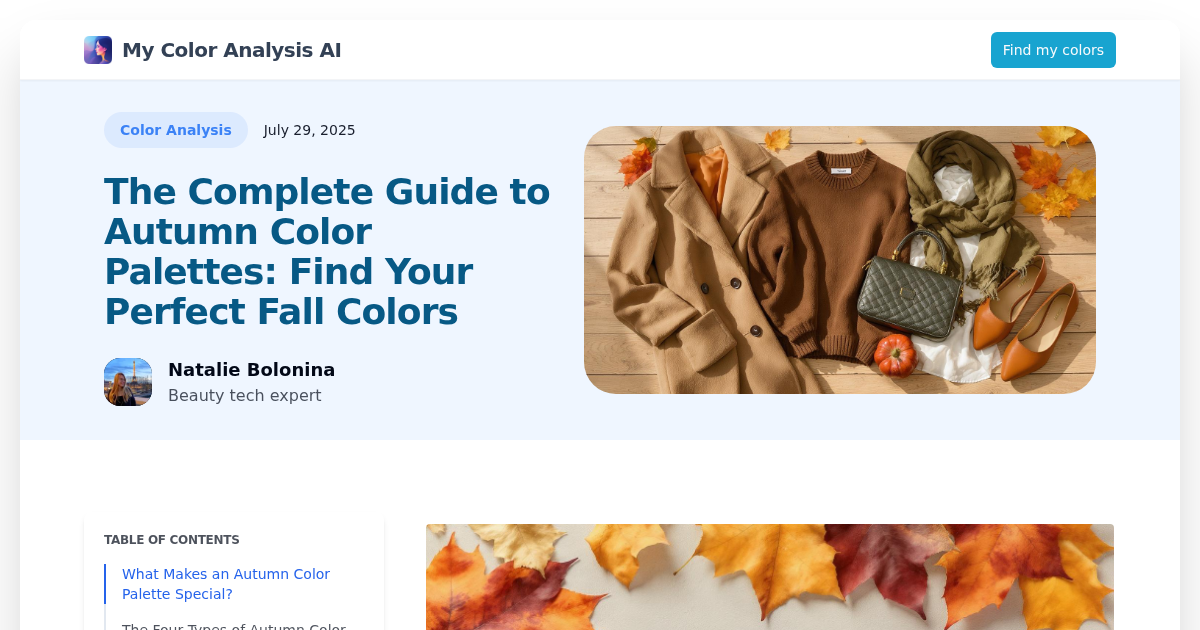The width and height of the screenshot is (1200, 630).
Task: Open the My Color Analysis AI home link
Action: pos(213,50)
